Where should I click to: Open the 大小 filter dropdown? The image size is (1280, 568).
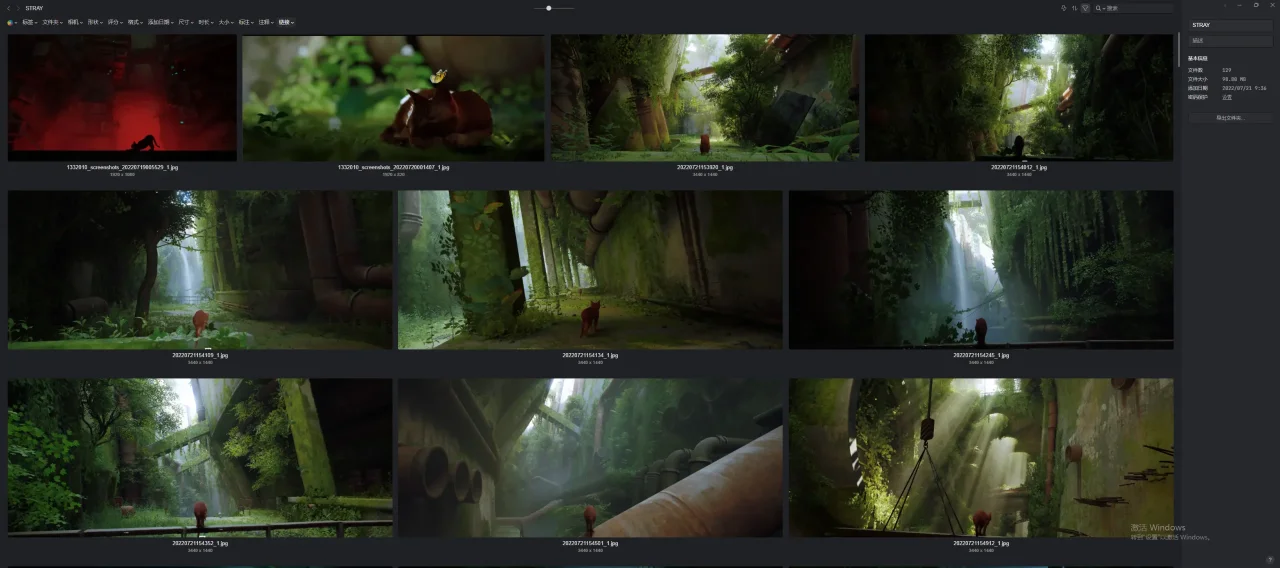click(226, 22)
